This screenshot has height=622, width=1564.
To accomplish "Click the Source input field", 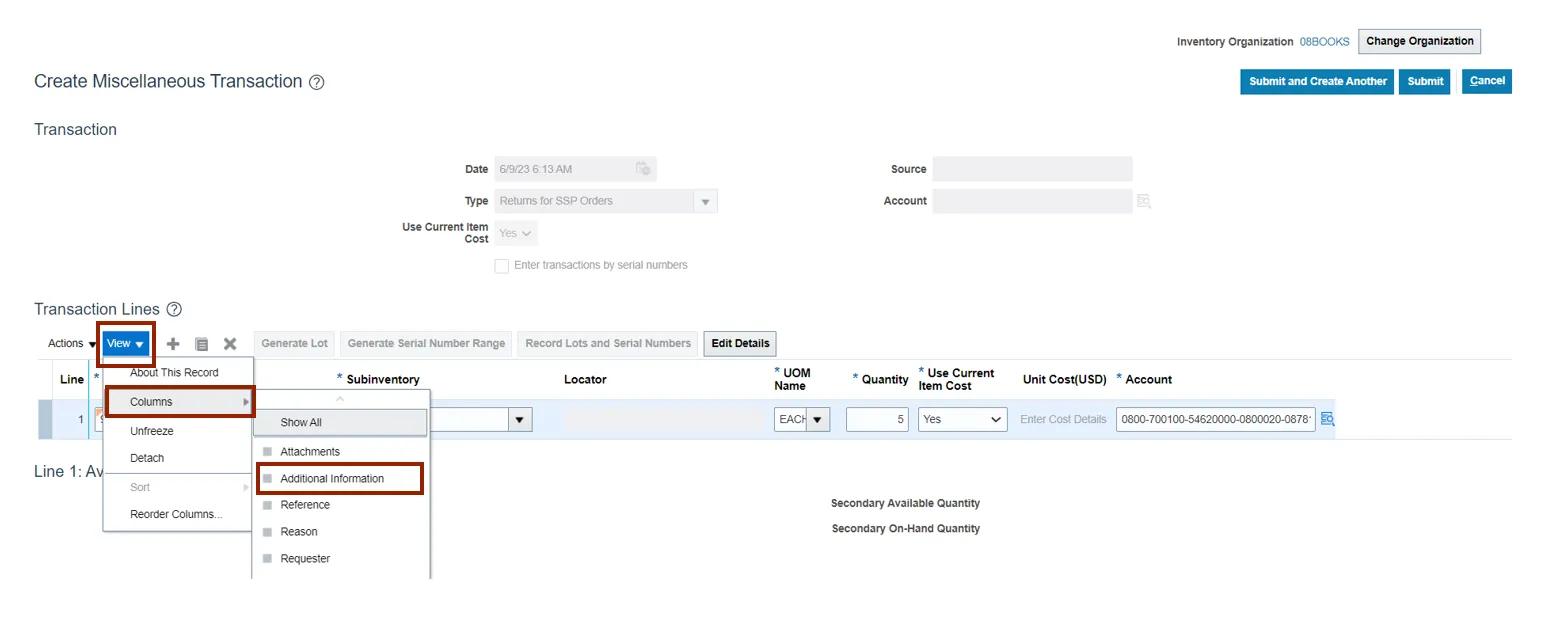I will coord(1033,169).
